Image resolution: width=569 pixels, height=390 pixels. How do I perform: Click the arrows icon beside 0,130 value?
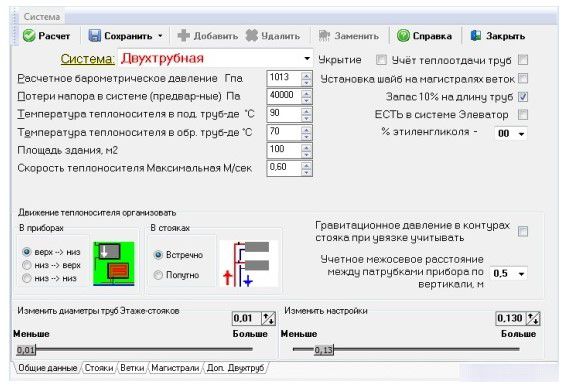tap(533, 319)
